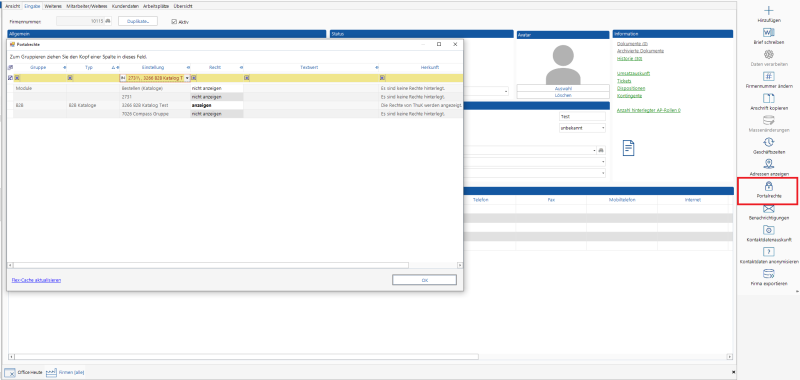Screen dimensions: 800x380
Task: Open the Tickets link
Action: tap(624, 81)
